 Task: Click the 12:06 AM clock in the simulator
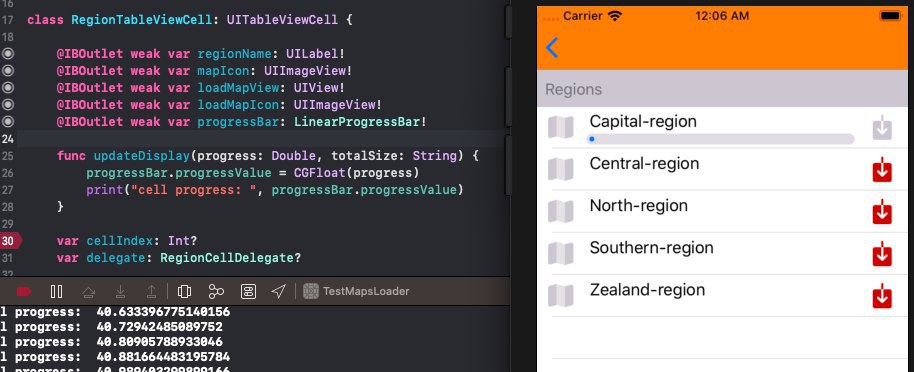coord(722,16)
